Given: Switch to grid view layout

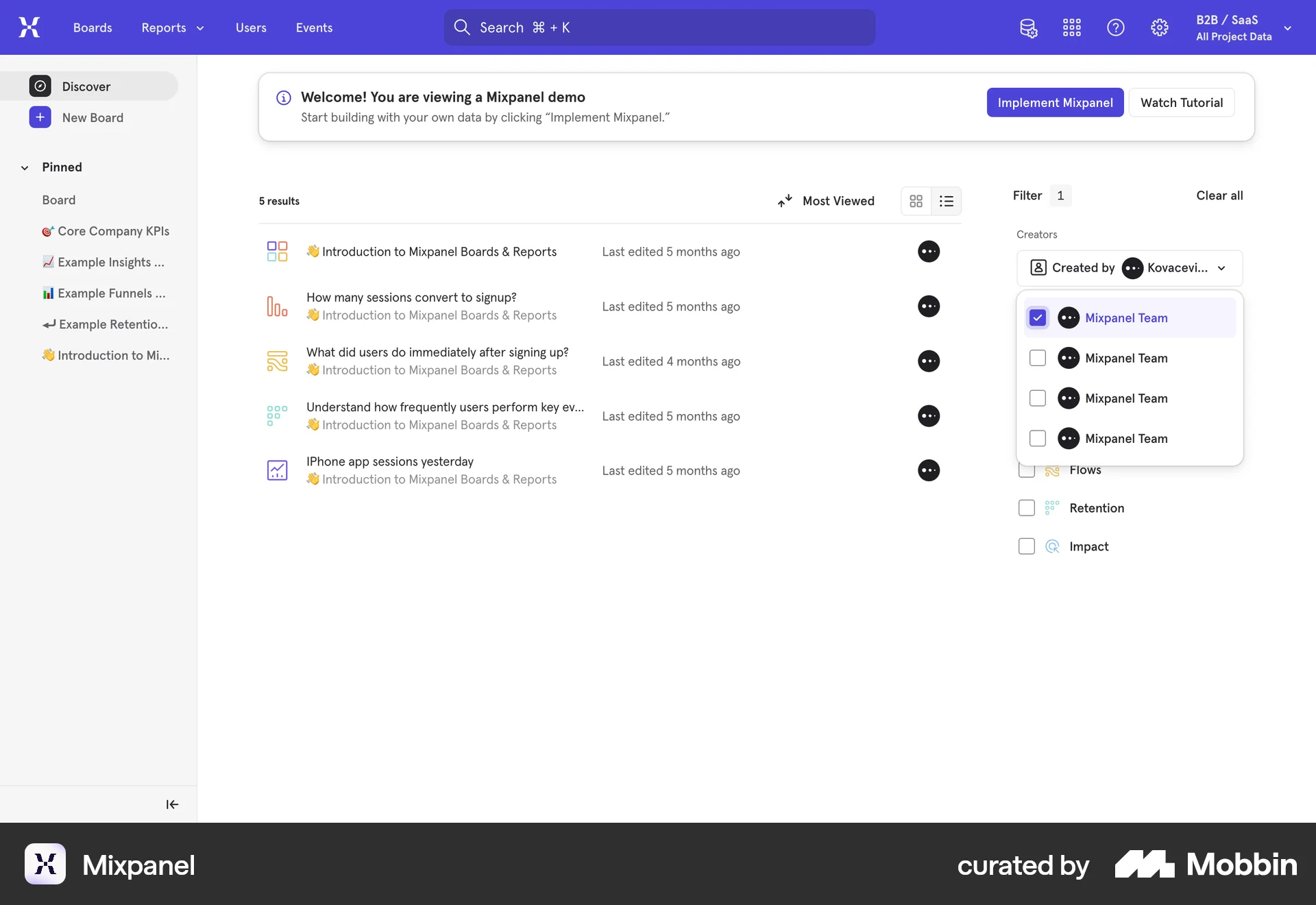Looking at the screenshot, I should click(916, 201).
